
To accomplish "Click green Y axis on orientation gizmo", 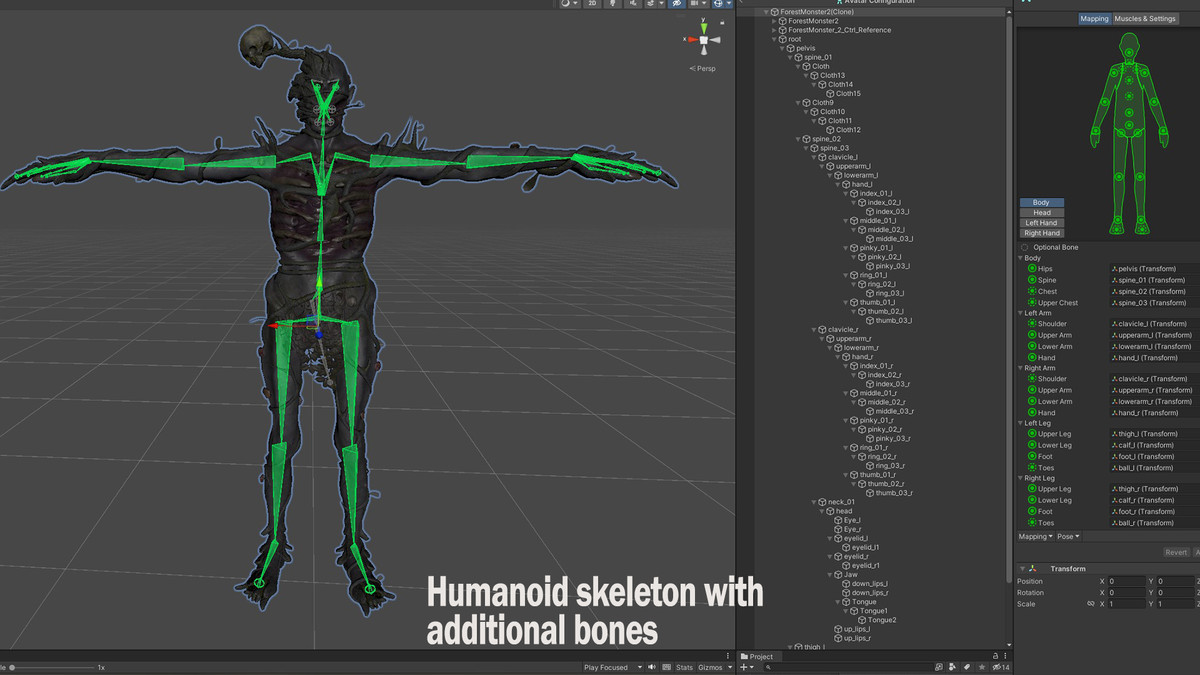I will 704,28.
